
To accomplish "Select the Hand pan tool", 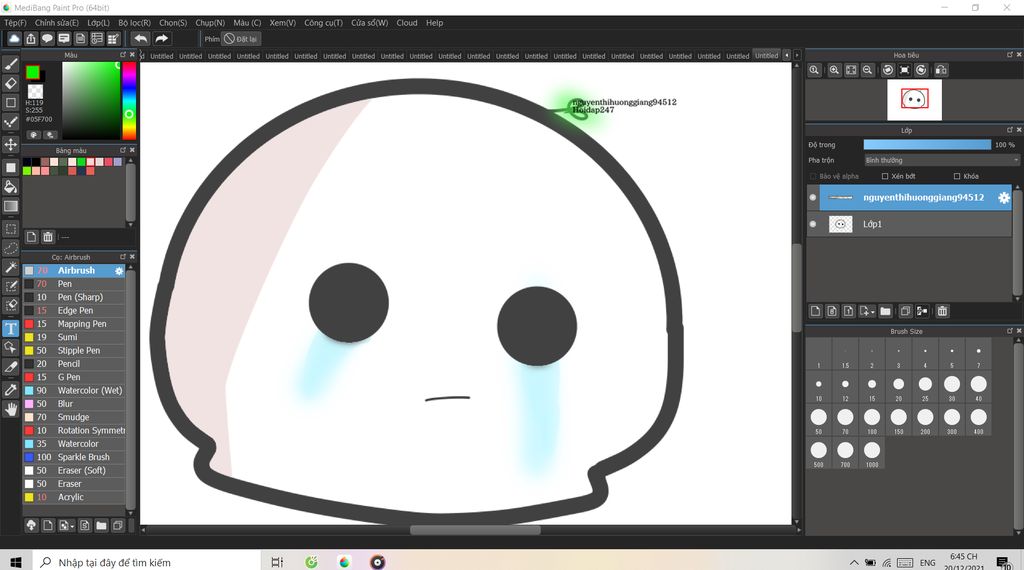I will [11, 408].
